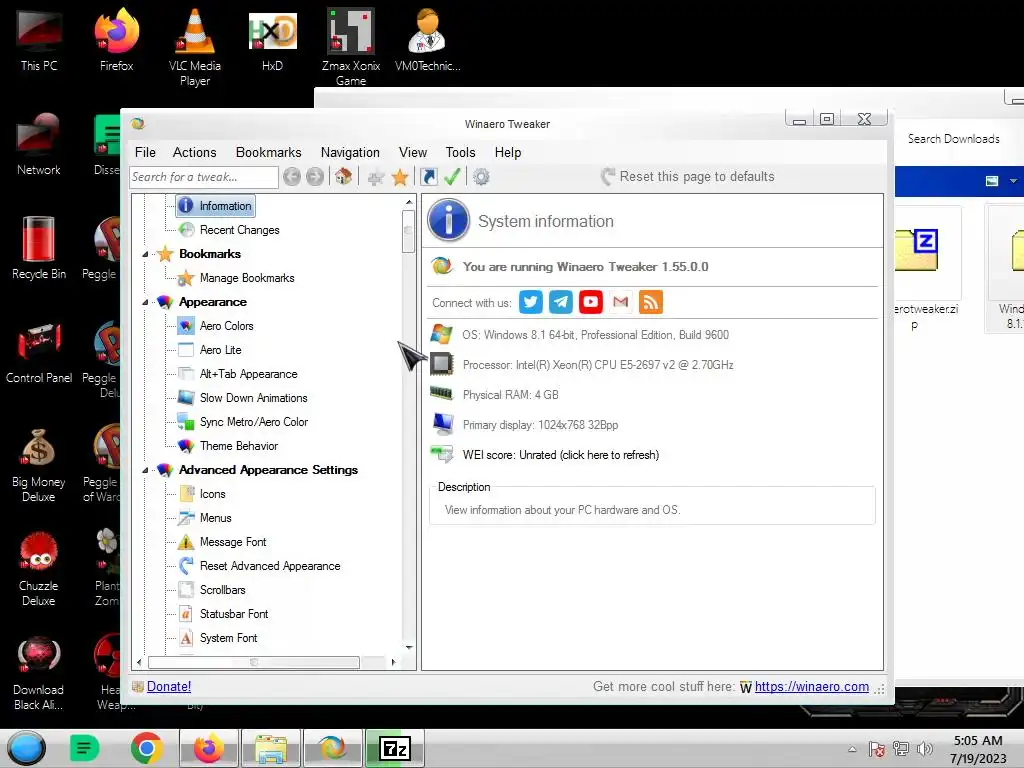Viewport: 1024px width, 768px height.
Task: Open the YouTube link icon
Action: [591, 302]
